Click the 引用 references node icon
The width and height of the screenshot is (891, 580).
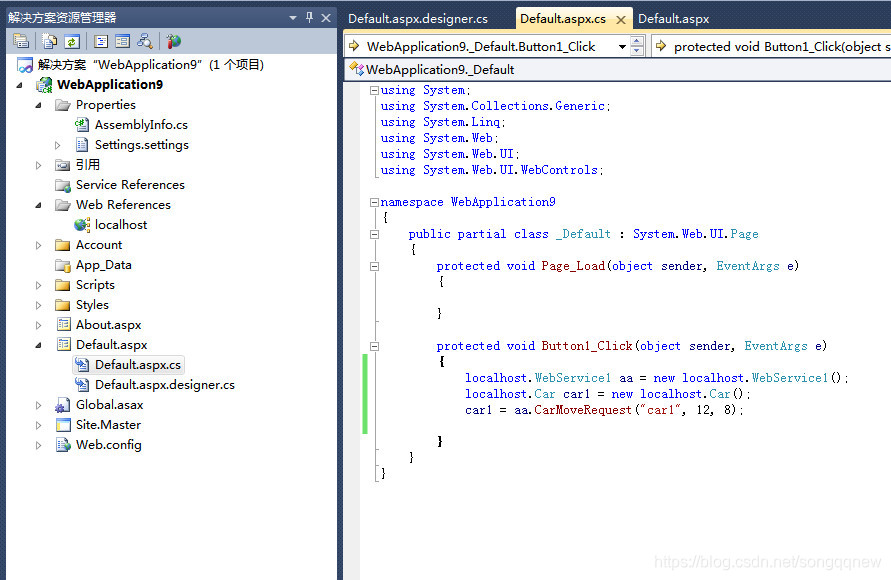(x=63, y=165)
